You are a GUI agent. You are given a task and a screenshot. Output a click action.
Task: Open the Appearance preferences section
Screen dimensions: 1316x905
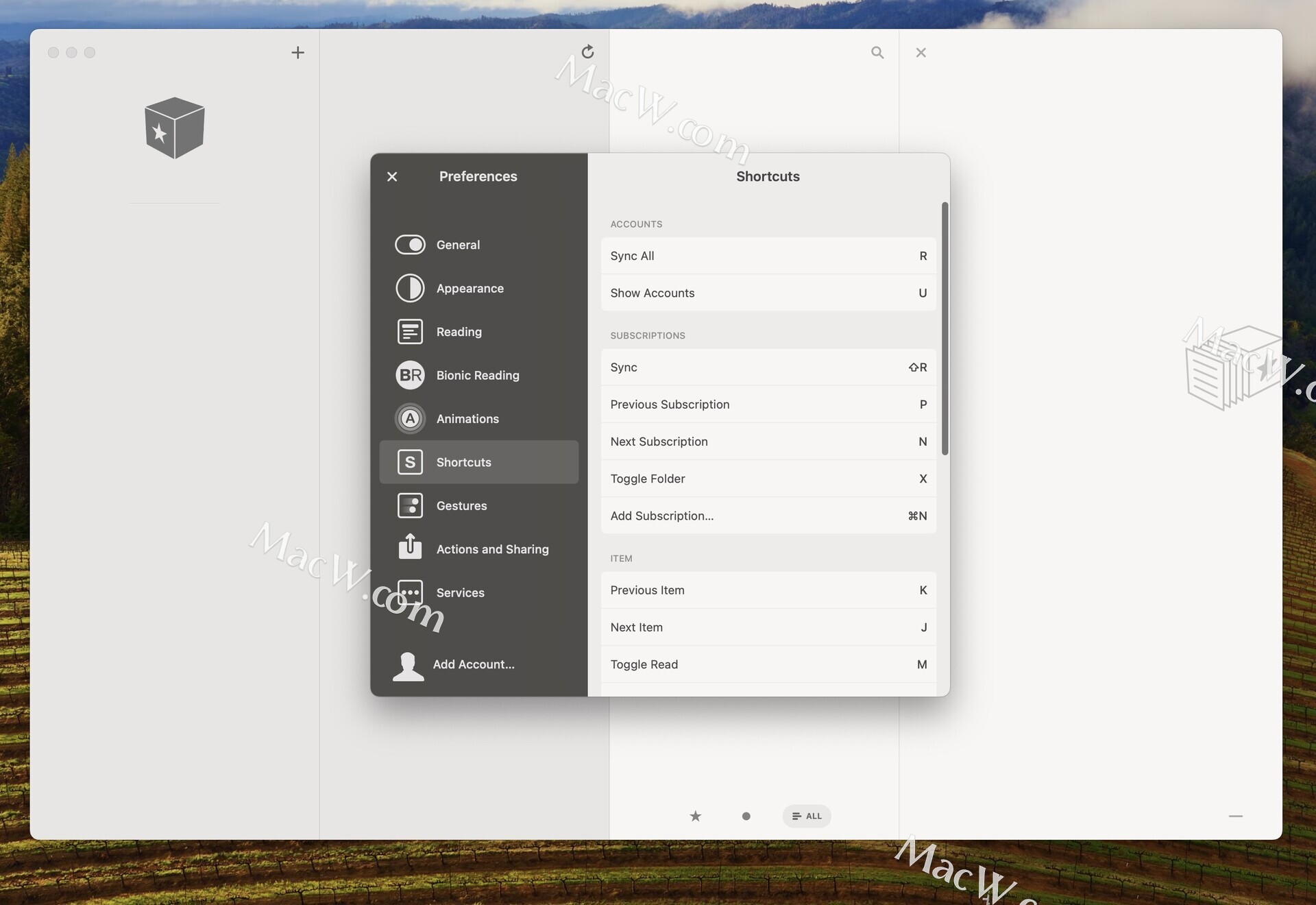pyautogui.click(x=478, y=288)
